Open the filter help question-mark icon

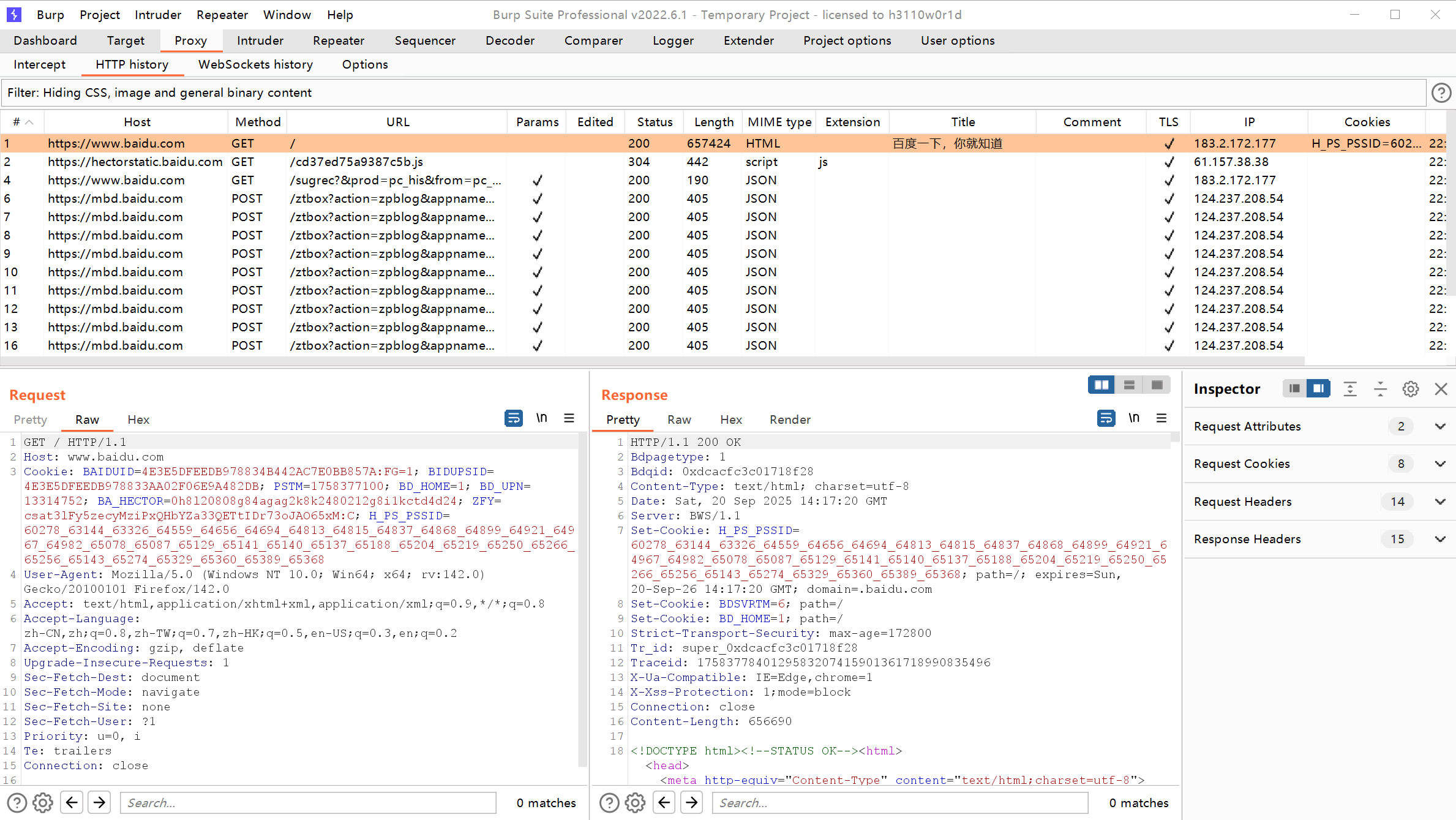tap(1441, 93)
